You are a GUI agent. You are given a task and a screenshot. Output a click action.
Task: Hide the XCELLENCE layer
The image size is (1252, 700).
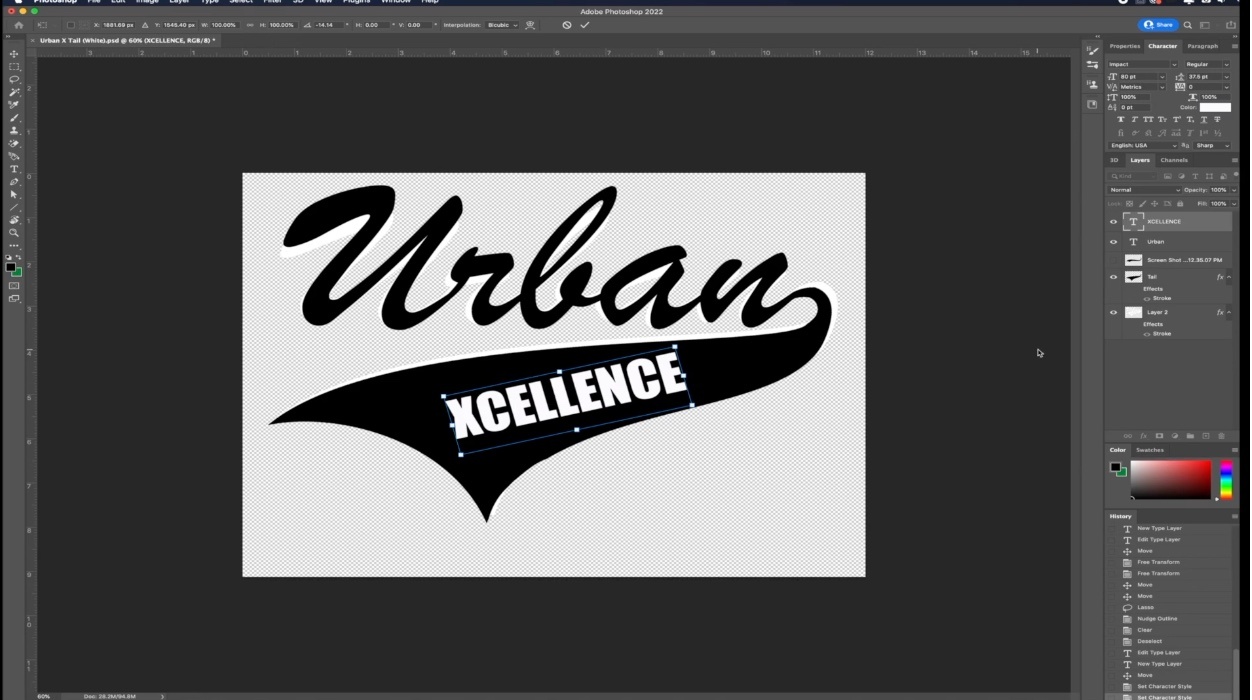(x=1113, y=222)
